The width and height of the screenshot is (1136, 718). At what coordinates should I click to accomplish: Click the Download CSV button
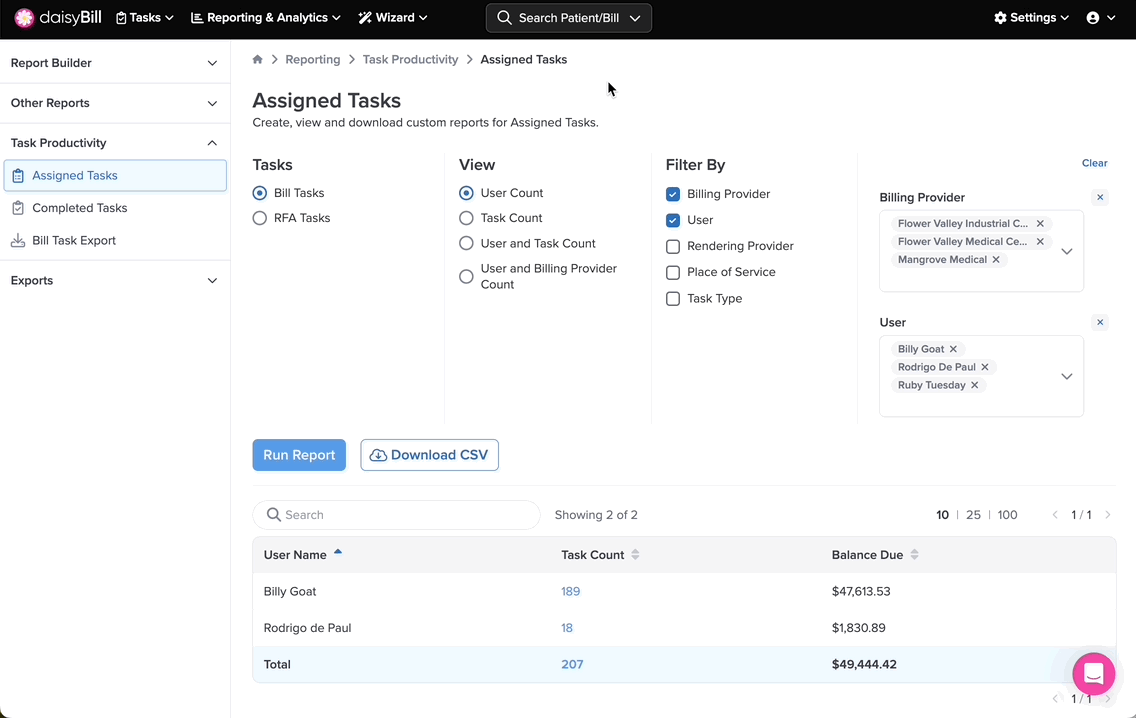click(429, 455)
